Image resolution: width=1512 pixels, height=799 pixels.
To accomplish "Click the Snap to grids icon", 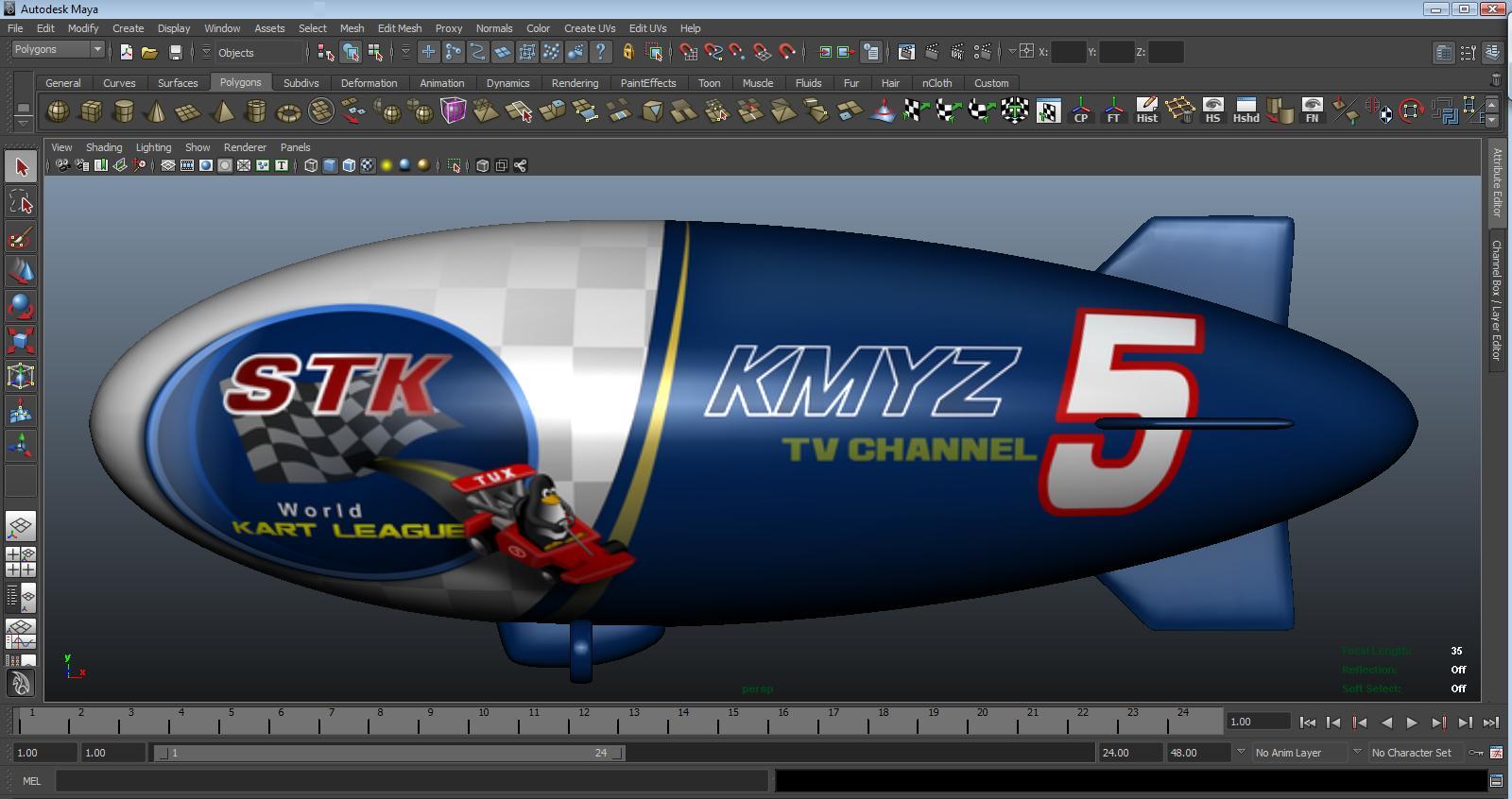I will [x=689, y=53].
